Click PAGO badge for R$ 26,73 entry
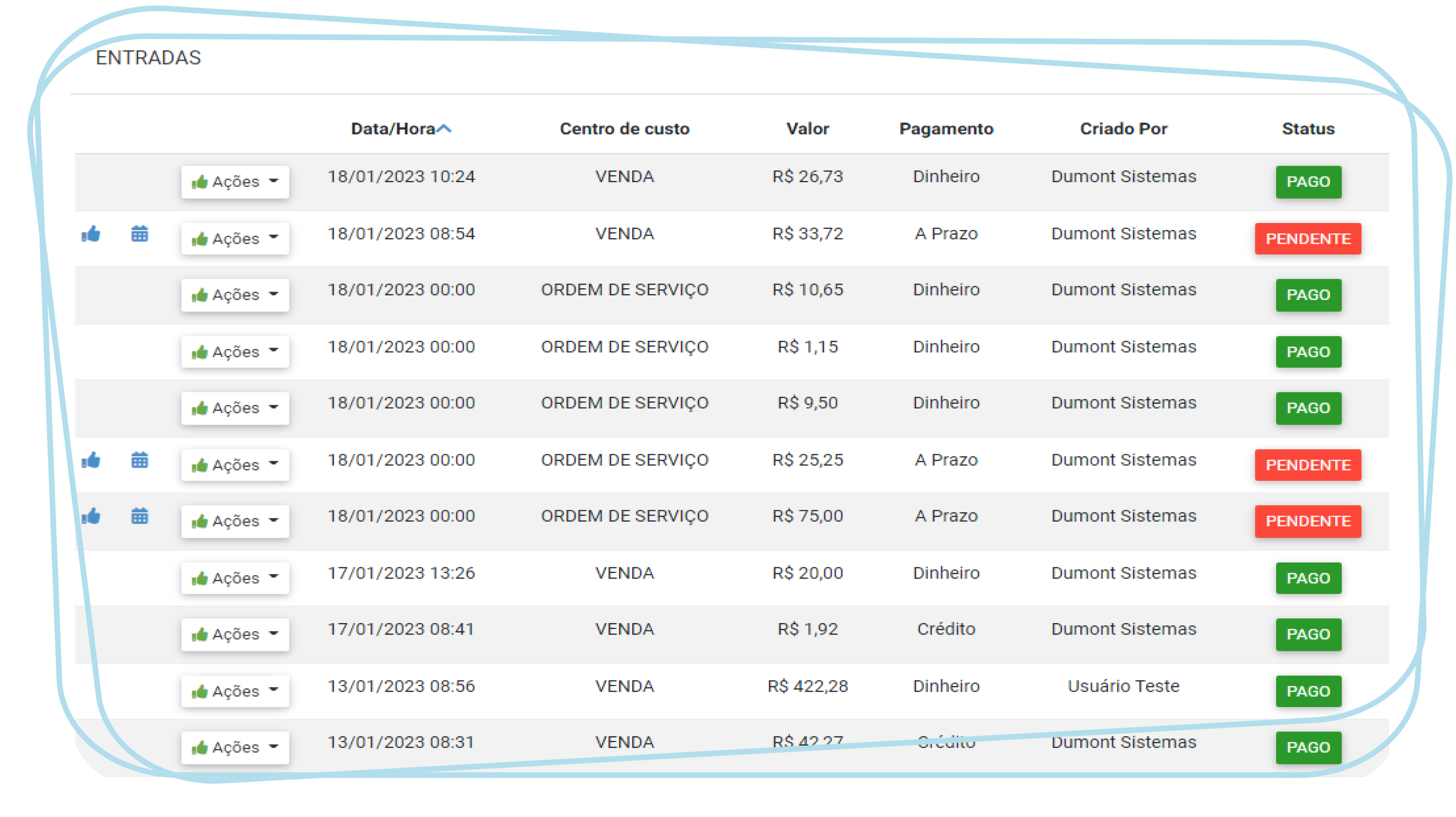Image resolution: width=1456 pixels, height=817 pixels. (x=1309, y=182)
